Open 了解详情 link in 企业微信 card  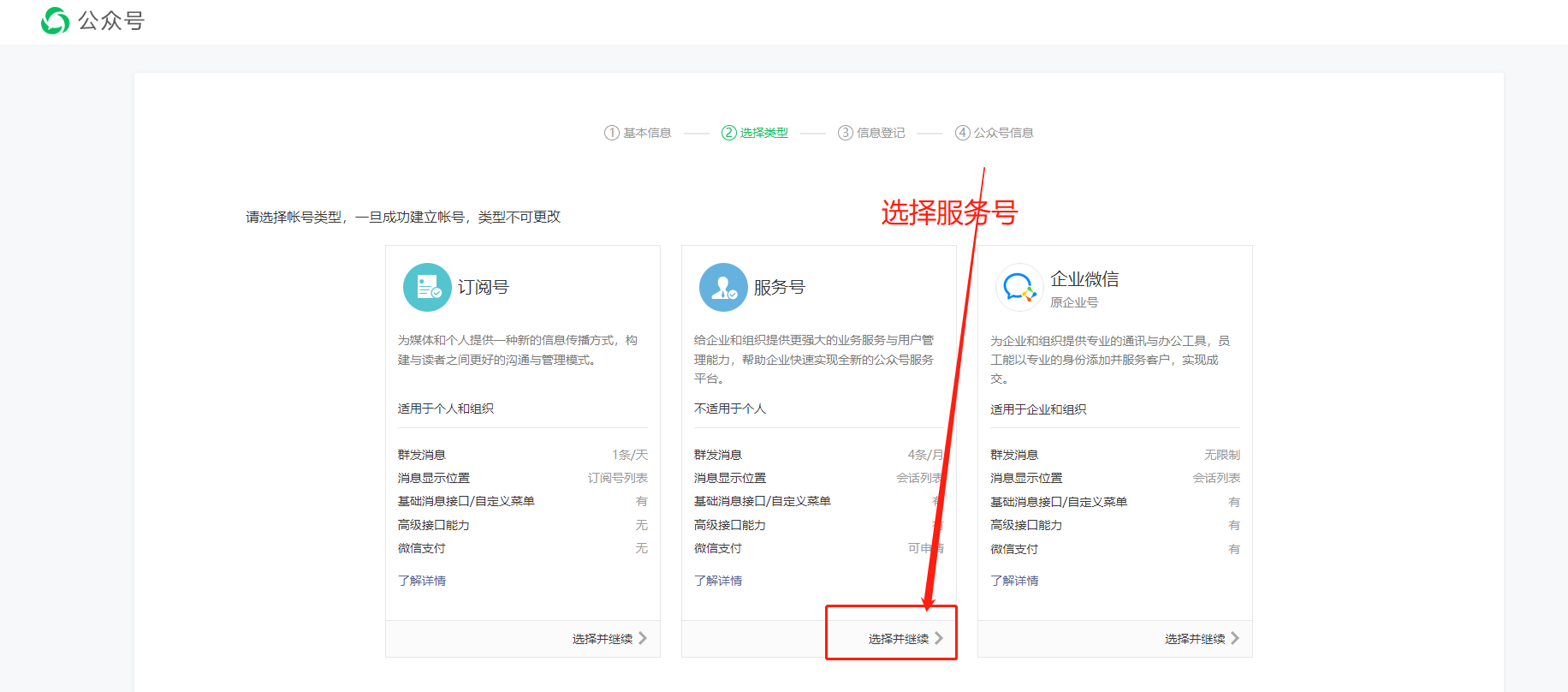(x=1014, y=581)
